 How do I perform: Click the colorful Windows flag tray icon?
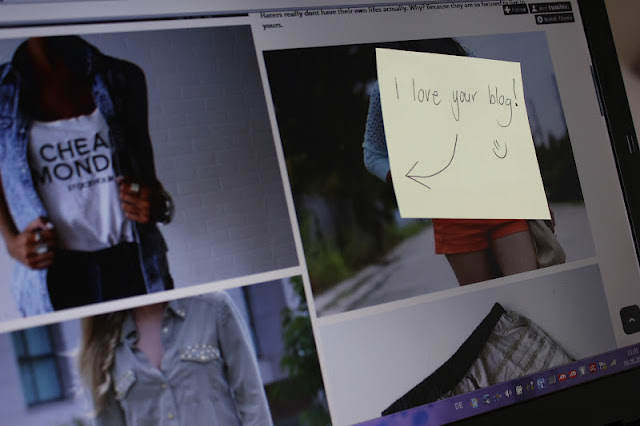click(x=474, y=403)
